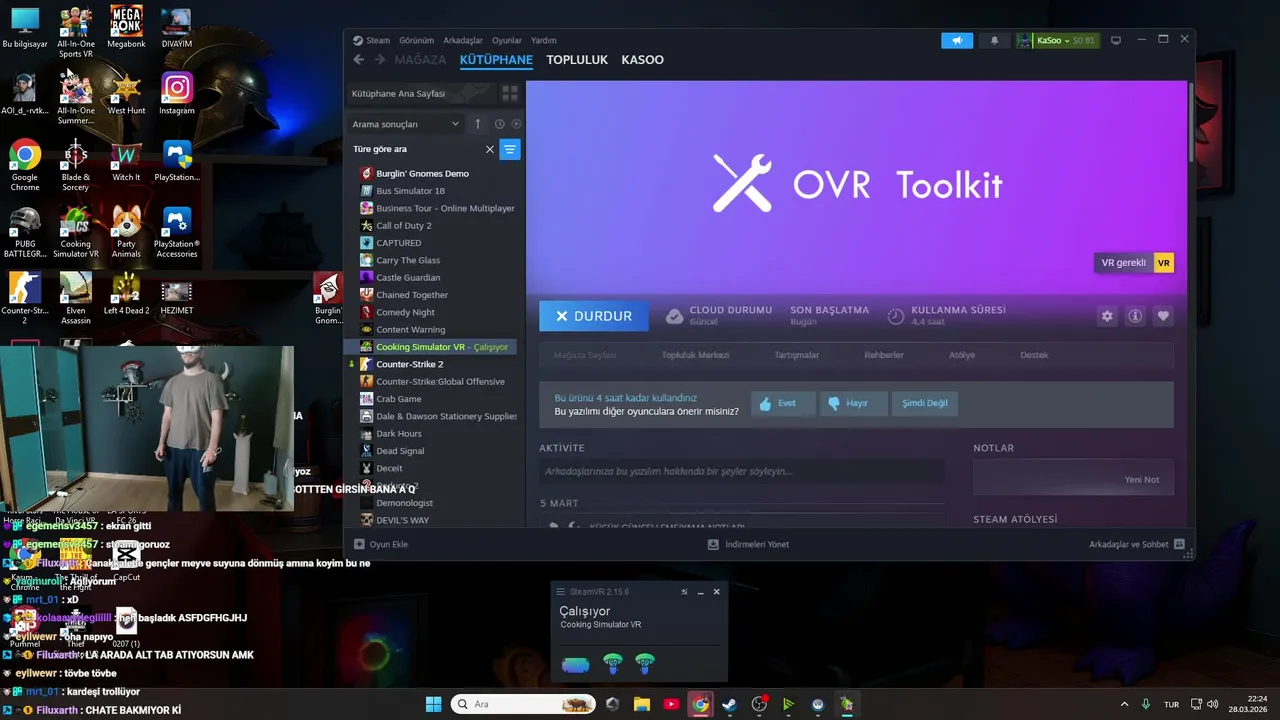Open the KaSoo account dropdown
Image resolution: width=1280 pixels, height=720 pixels.
pyautogui.click(x=1057, y=40)
